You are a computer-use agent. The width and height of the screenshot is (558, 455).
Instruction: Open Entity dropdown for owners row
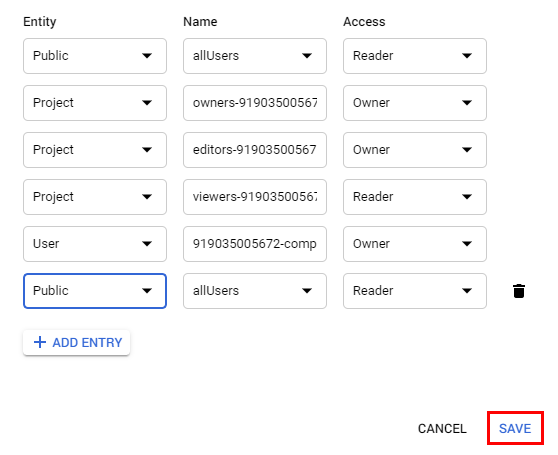tap(95, 103)
